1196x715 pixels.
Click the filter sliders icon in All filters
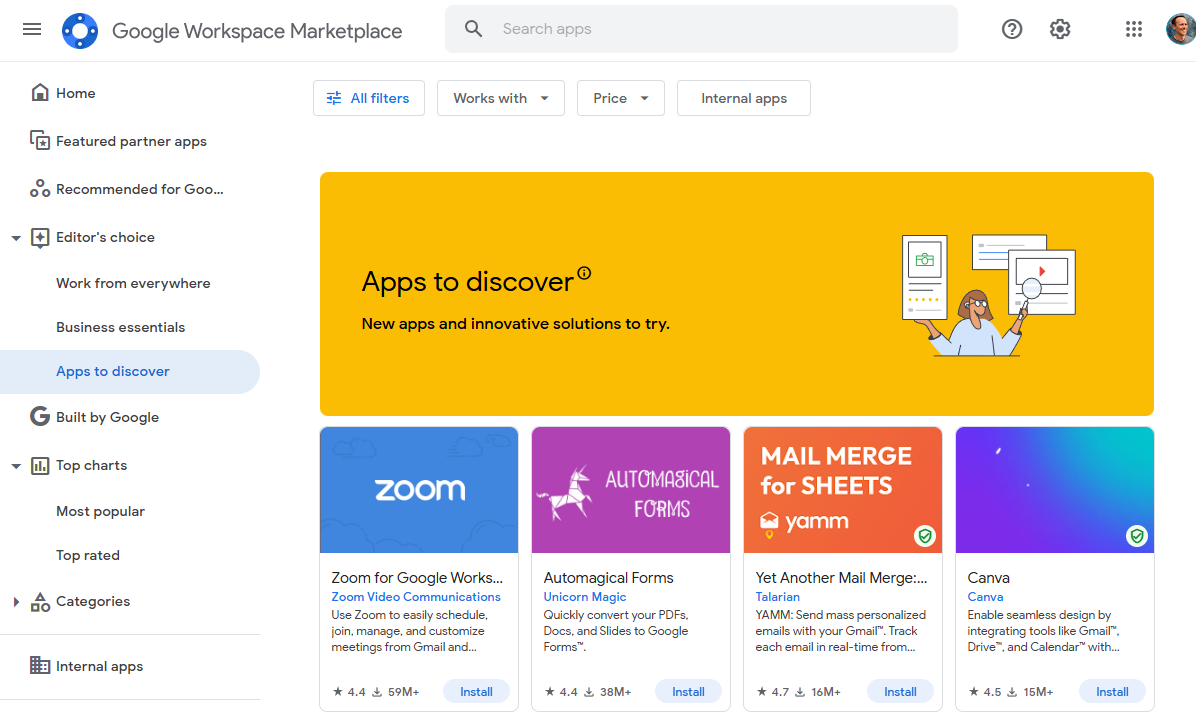coord(334,98)
